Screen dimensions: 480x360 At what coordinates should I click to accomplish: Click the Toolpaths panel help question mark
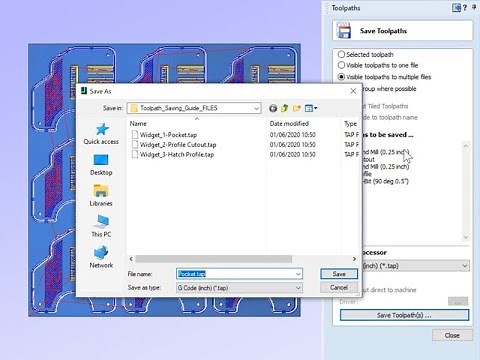[x=465, y=7]
